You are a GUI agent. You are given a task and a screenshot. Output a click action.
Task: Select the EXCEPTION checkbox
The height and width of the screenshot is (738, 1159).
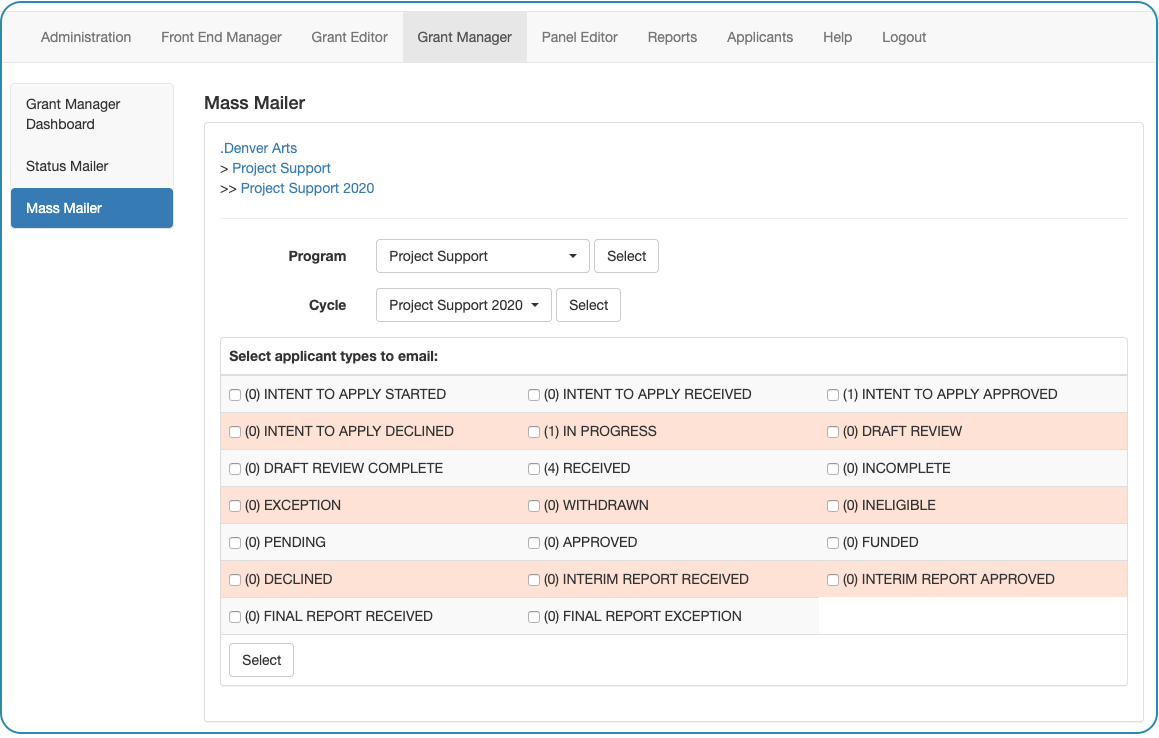click(235, 506)
